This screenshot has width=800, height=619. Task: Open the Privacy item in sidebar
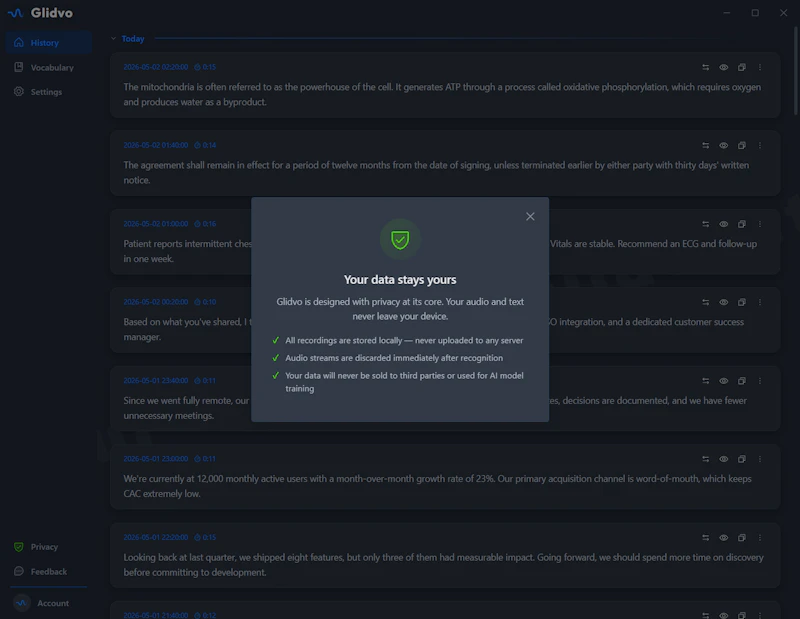pyautogui.click(x=49, y=547)
